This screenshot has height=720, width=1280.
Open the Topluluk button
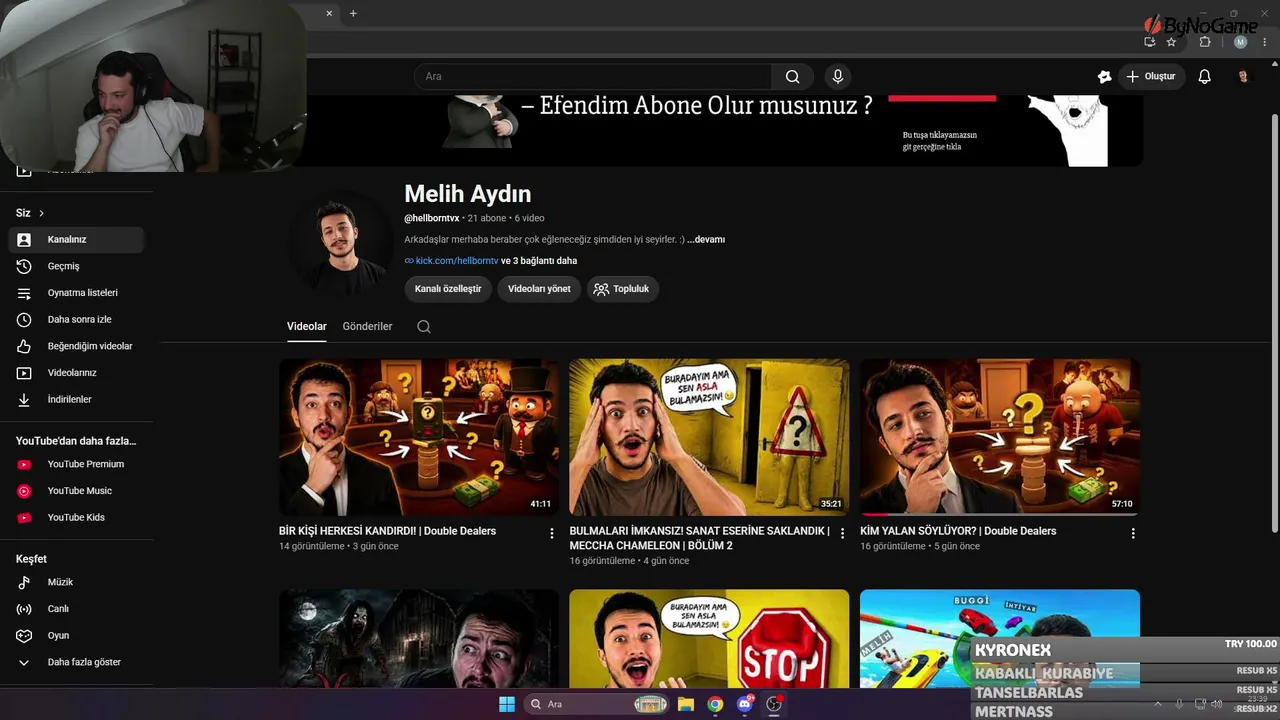click(622, 289)
